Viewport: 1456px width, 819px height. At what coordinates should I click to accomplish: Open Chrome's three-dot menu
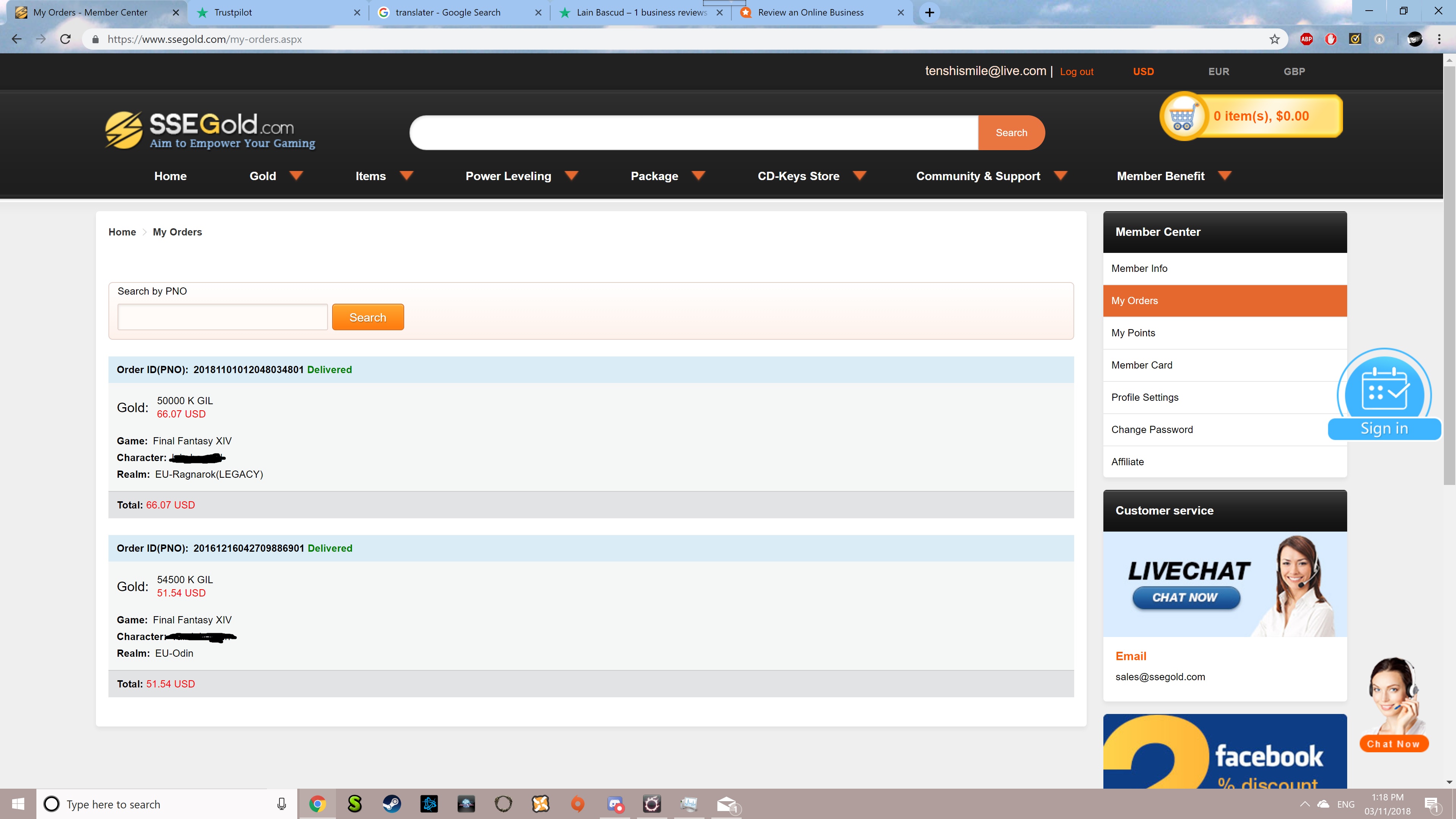pos(1439,39)
